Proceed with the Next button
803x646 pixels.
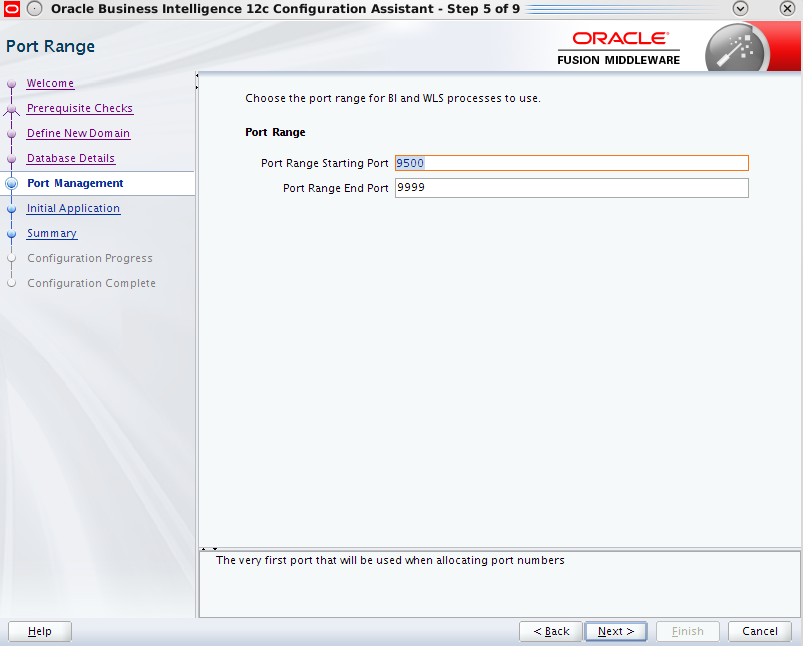(x=616, y=631)
